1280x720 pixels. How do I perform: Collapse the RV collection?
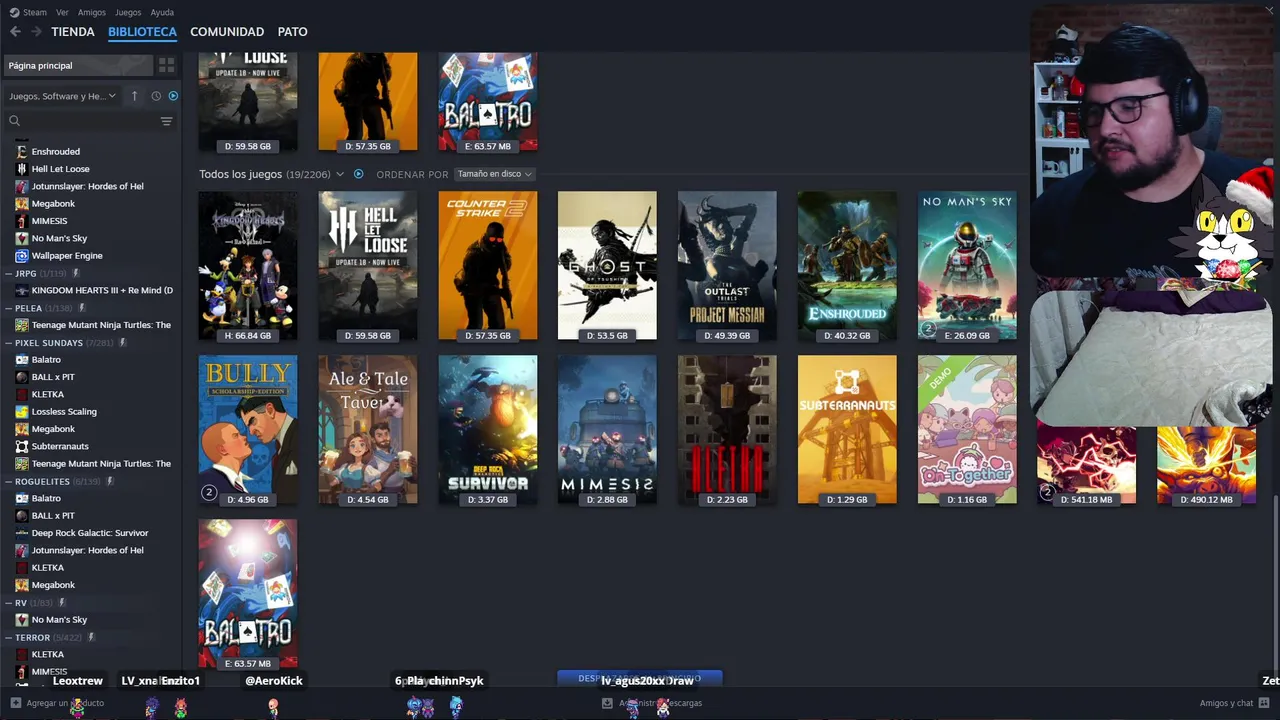tap(8, 603)
